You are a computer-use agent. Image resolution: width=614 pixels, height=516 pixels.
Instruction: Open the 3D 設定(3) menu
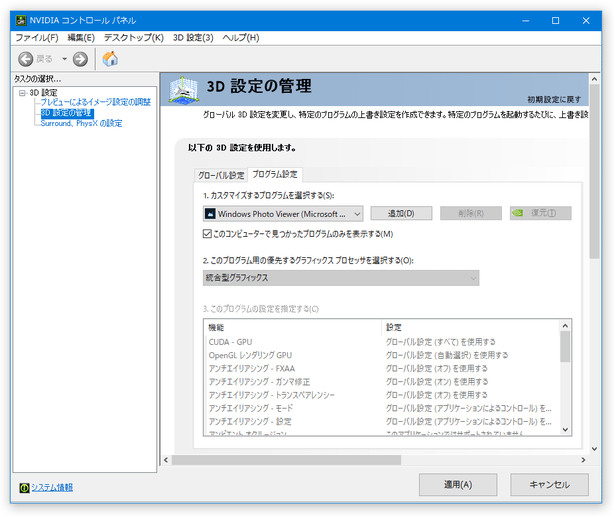click(193, 38)
